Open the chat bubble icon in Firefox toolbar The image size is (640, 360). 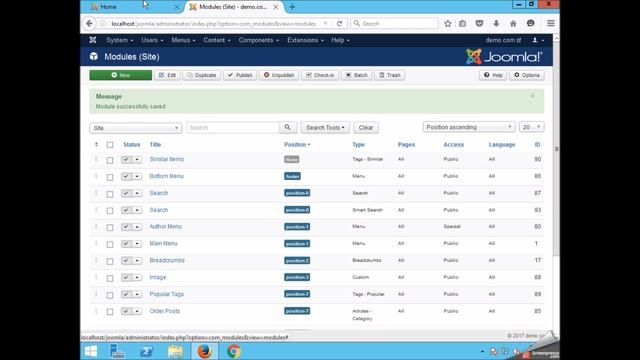(x=531, y=24)
